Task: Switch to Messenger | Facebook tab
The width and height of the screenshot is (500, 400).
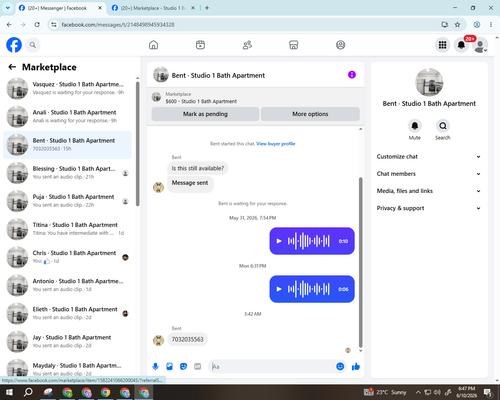Action: tap(60, 8)
